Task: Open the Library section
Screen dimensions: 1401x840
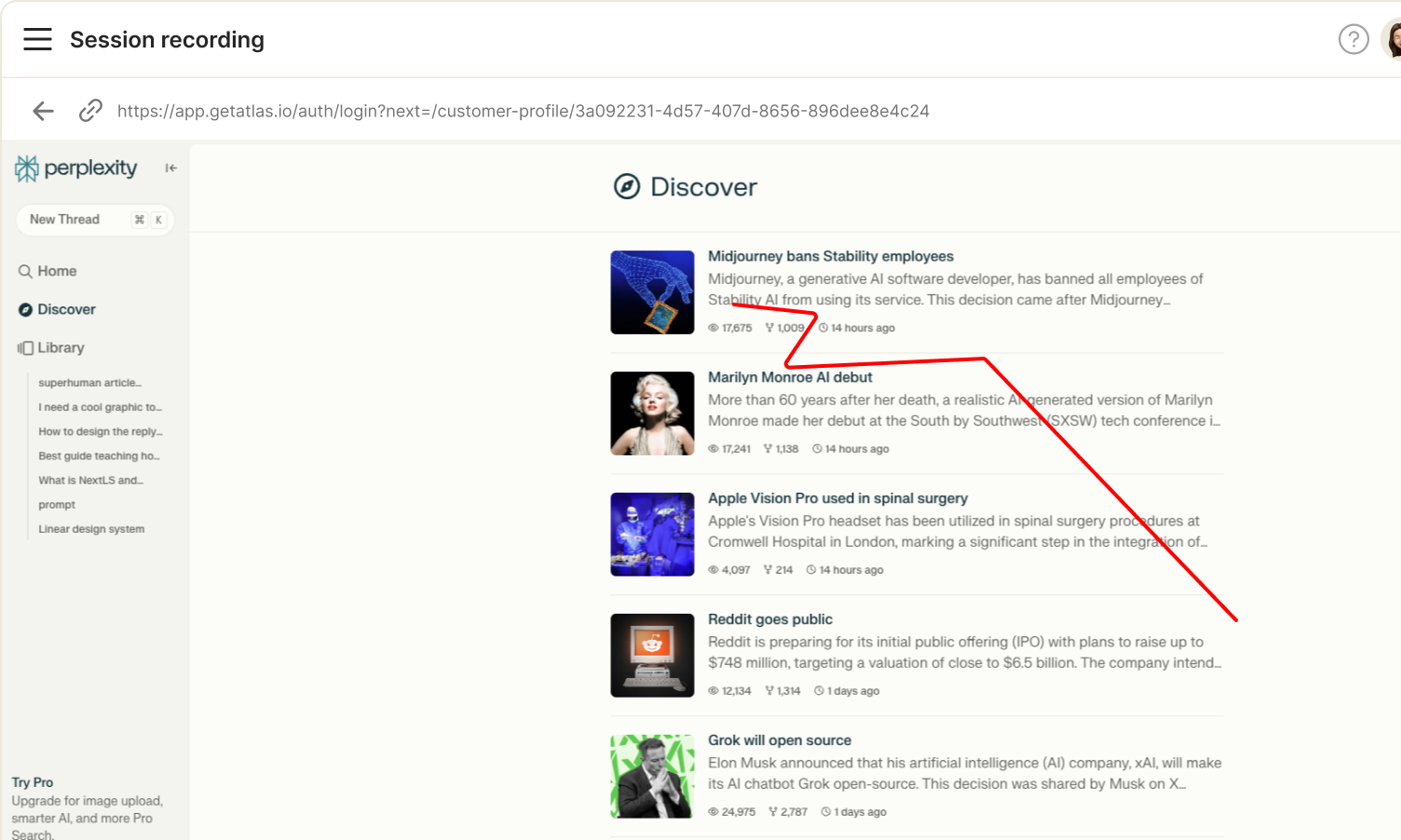Action: pos(60,347)
